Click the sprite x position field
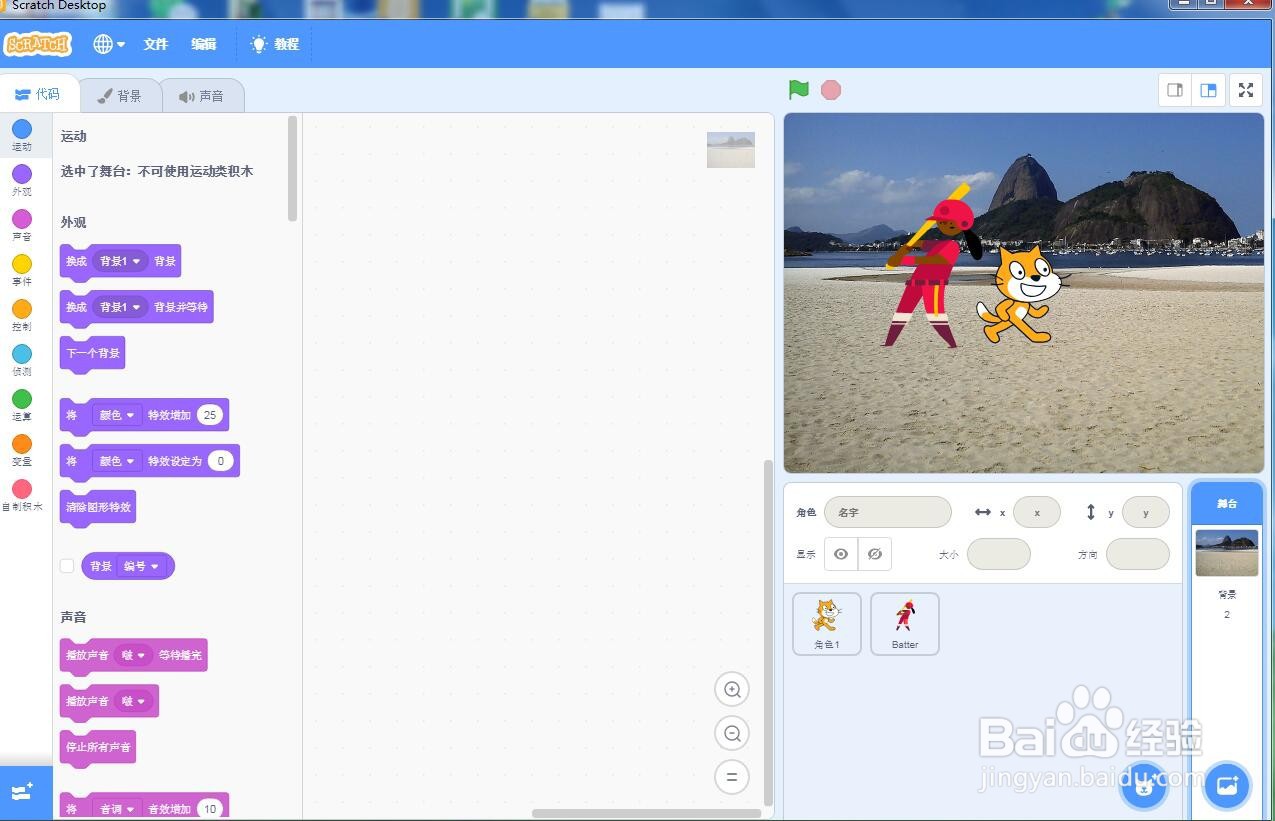This screenshot has height=821, width=1275. (x=1037, y=512)
